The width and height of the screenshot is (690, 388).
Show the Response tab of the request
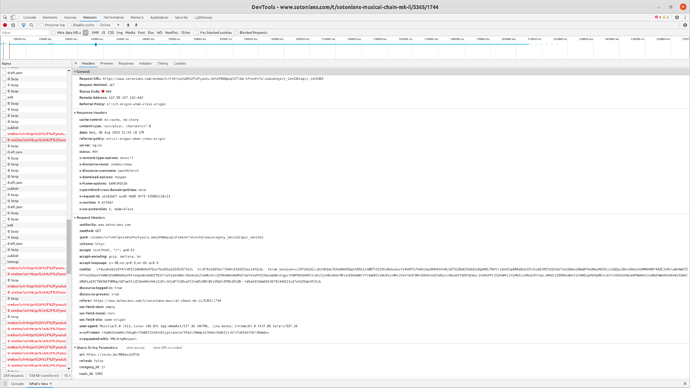point(126,63)
